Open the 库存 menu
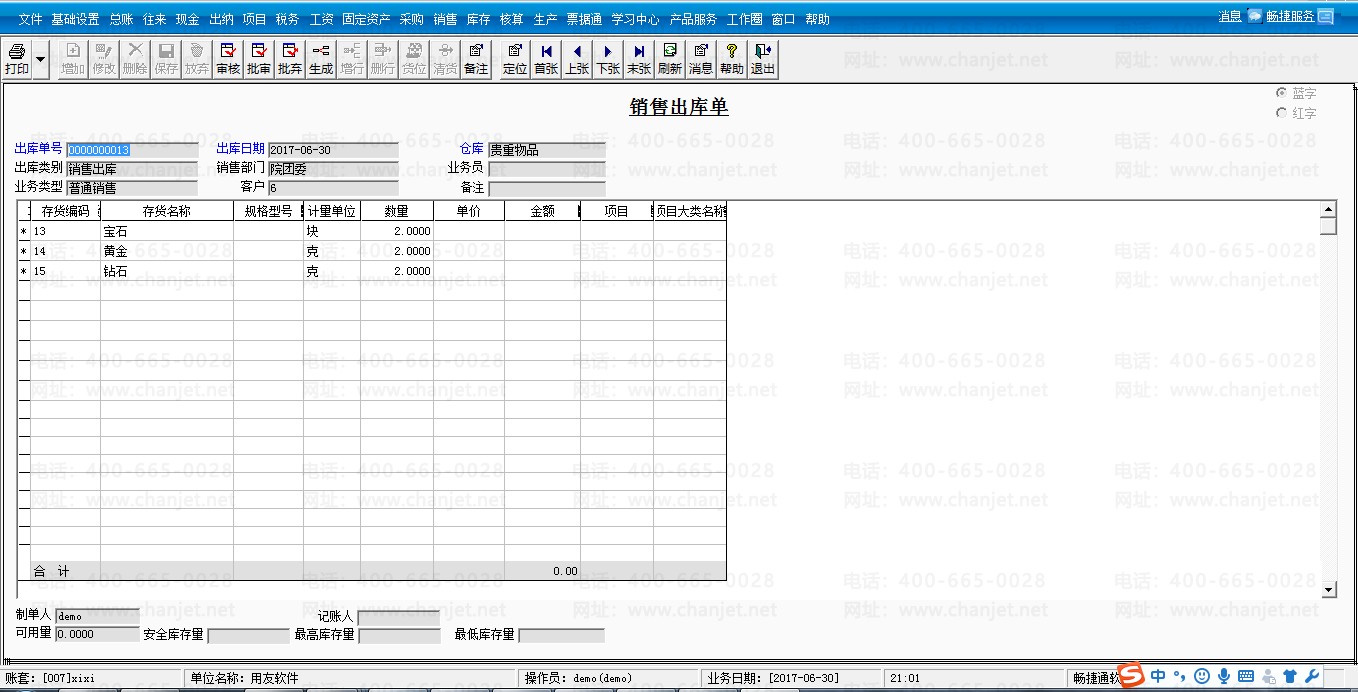1358x692 pixels. [478, 19]
